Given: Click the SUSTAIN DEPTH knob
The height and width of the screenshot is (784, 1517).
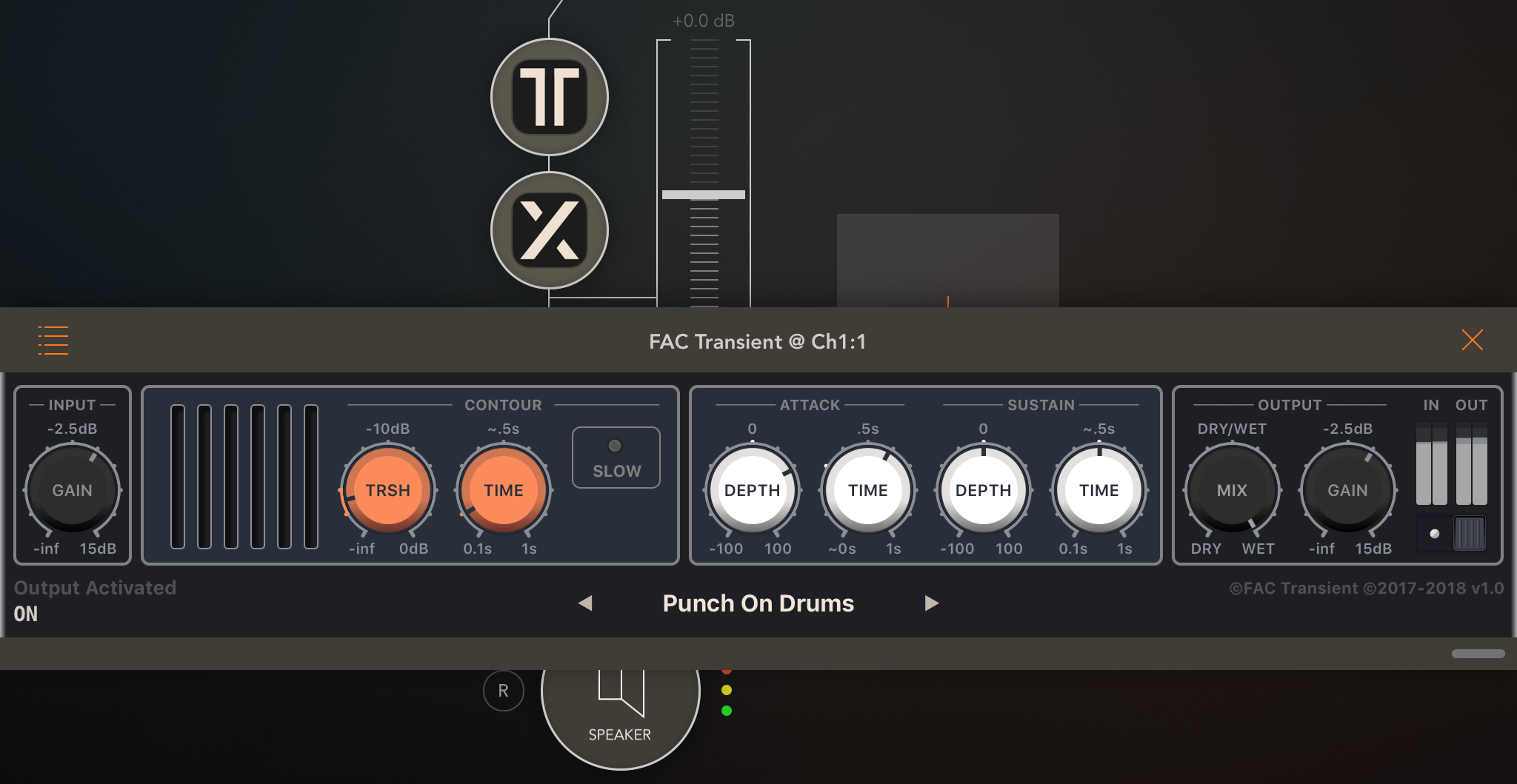Looking at the screenshot, I should [x=984, y=490].
